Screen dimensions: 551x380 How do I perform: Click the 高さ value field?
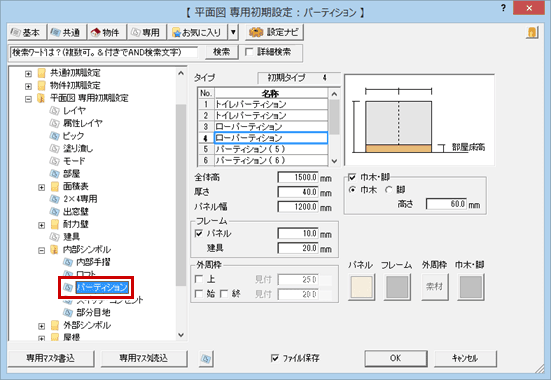point(446,204)
